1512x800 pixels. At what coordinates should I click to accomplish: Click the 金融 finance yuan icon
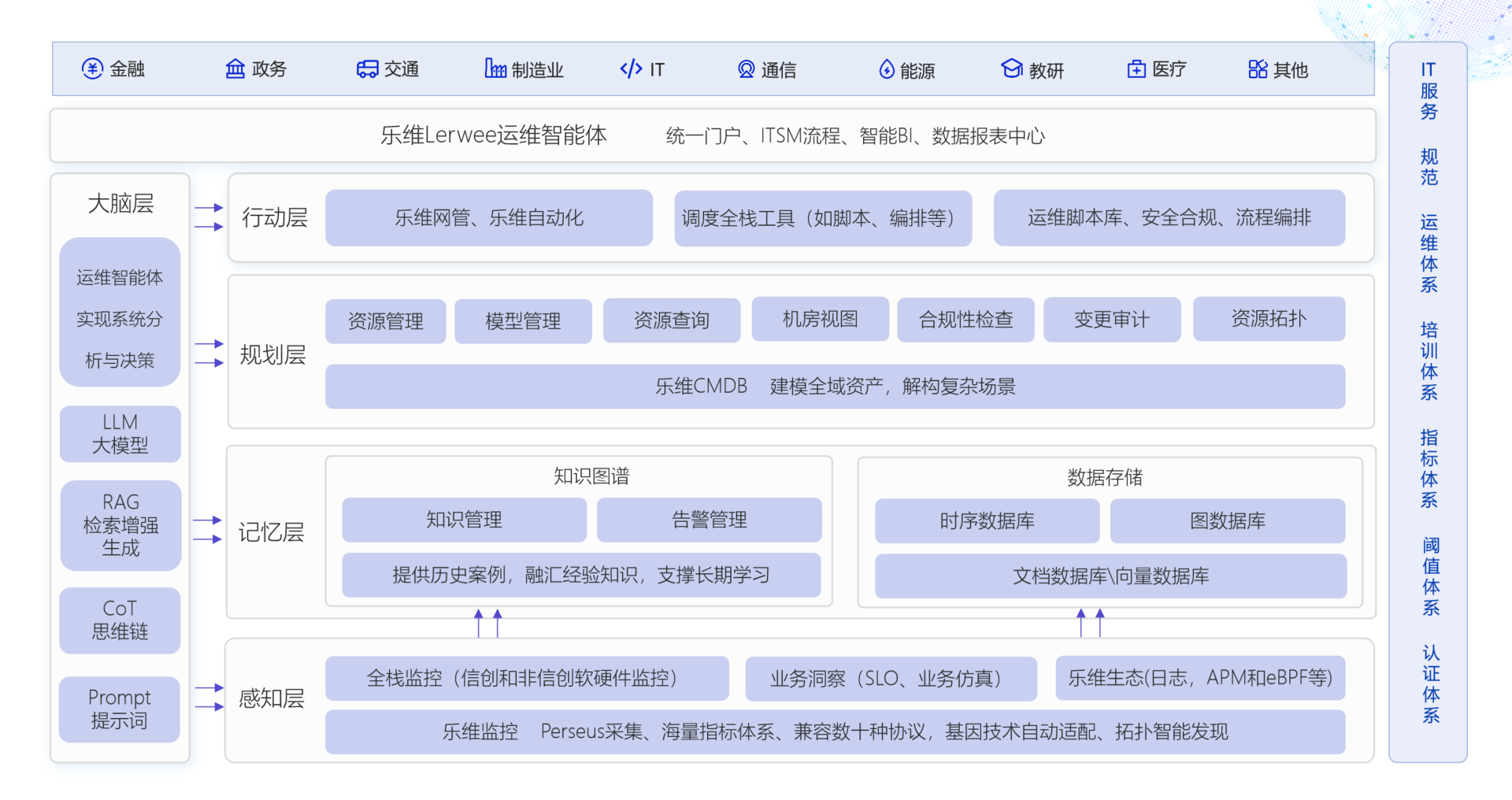92,69
